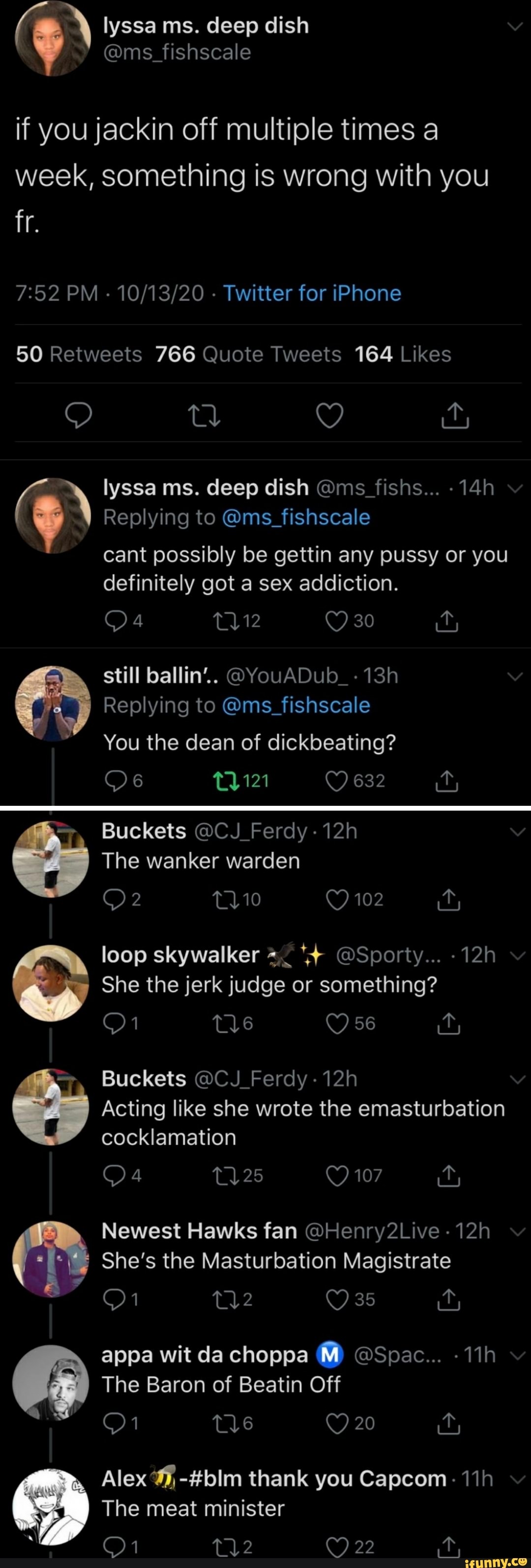Reply to "The wanker warden" tweet
Image resolution: width=531 pixels, height=1568 pixels.
point(113,899)
